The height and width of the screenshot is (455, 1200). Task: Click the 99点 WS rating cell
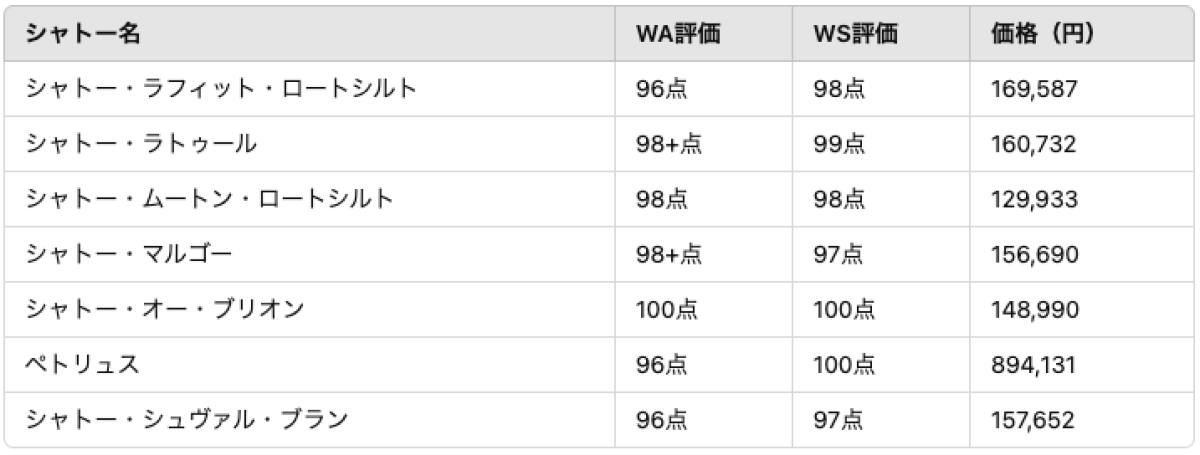[x=839, y=144]
